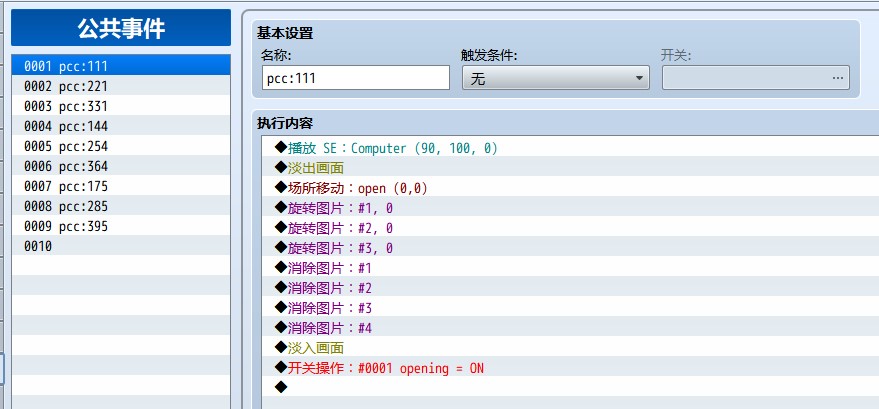879x409 pixels.
Task: Select the 消除图片：#3 command
Action: pos(570,308)
